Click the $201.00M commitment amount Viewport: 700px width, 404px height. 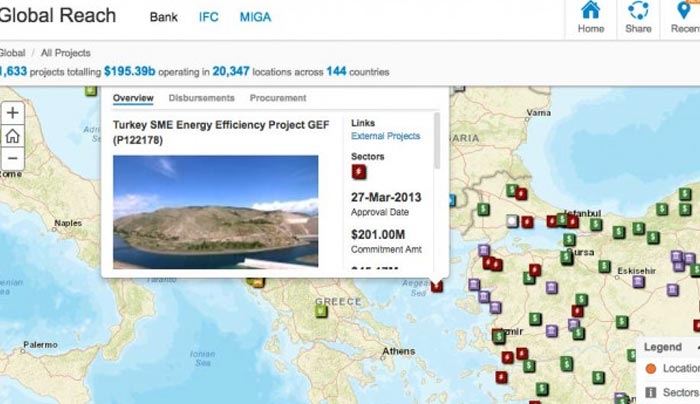tap(378, 234)
